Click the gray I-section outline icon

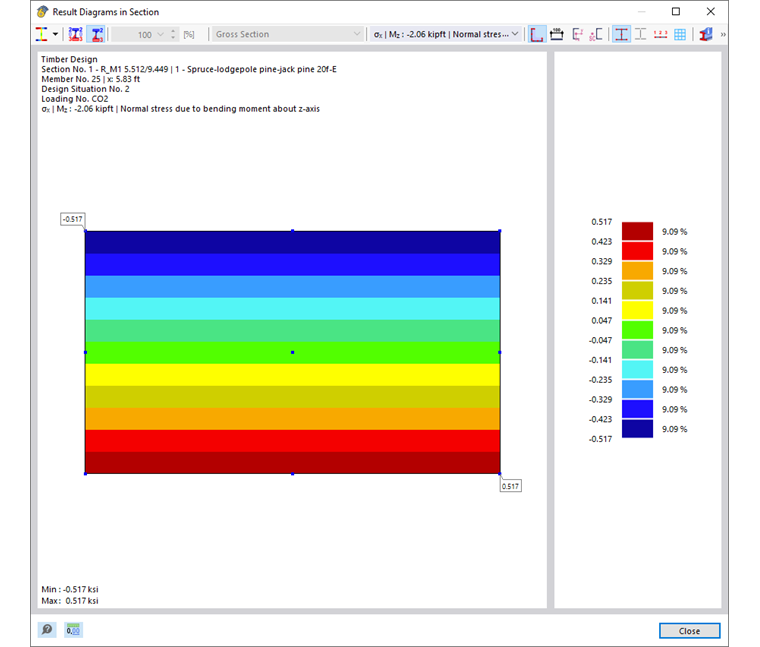click(641, 34)
